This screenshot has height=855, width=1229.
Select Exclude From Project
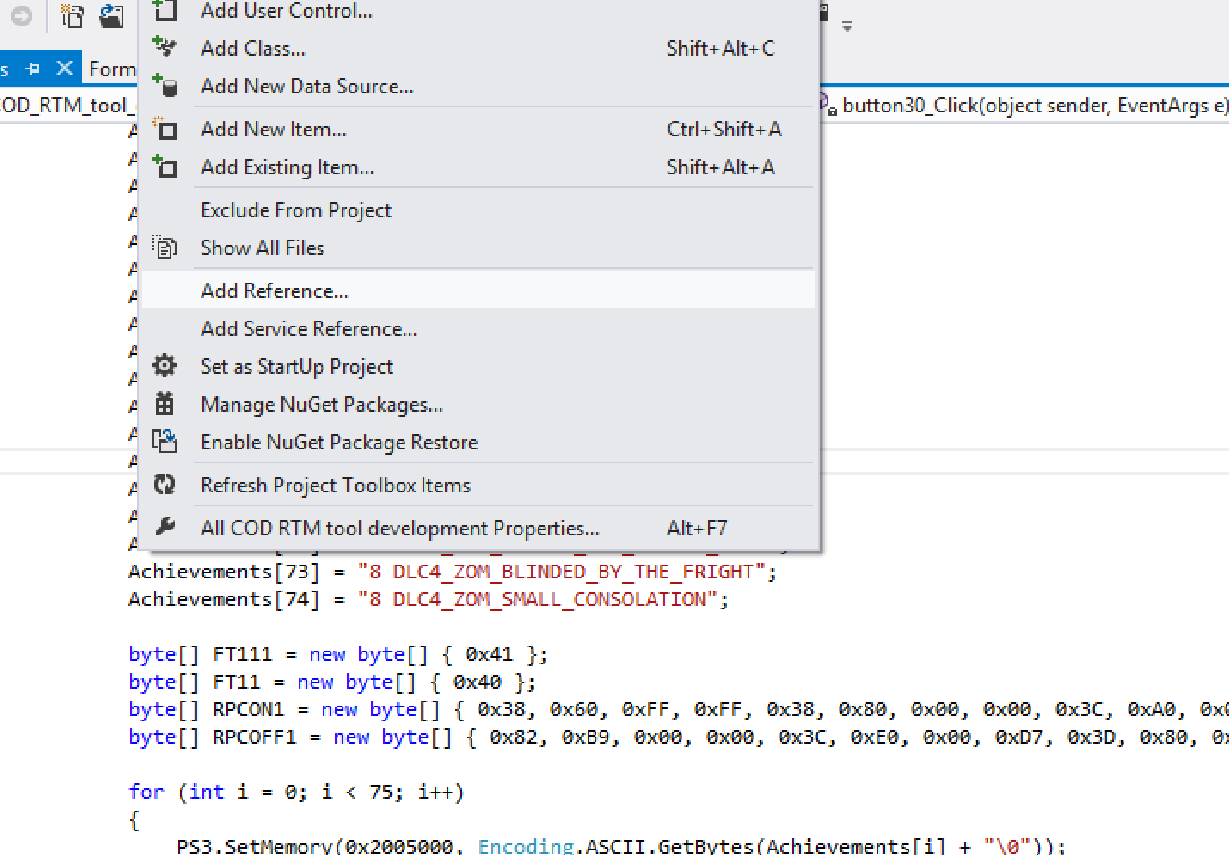coord(478,210)
